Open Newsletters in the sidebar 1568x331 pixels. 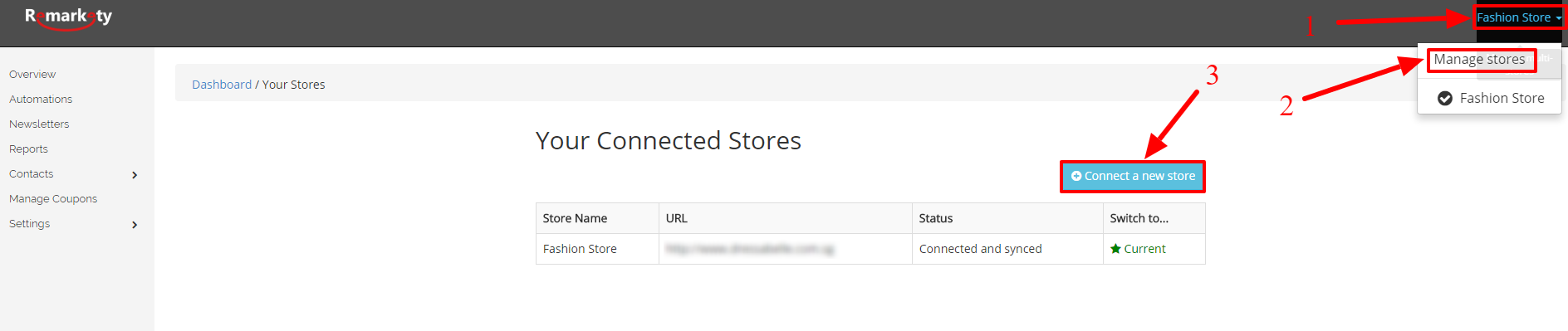(x=39, y=124)
